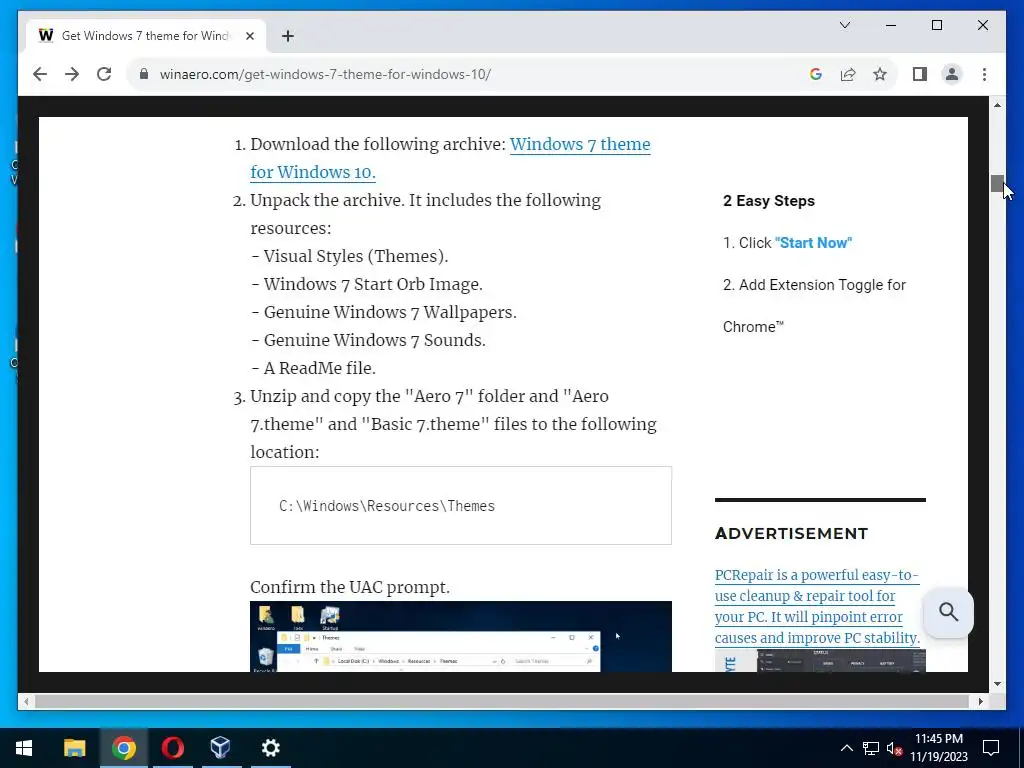Go forward with the forward arrow
This screenshot has height=768, width=1024.
click(x=72, y=74)
